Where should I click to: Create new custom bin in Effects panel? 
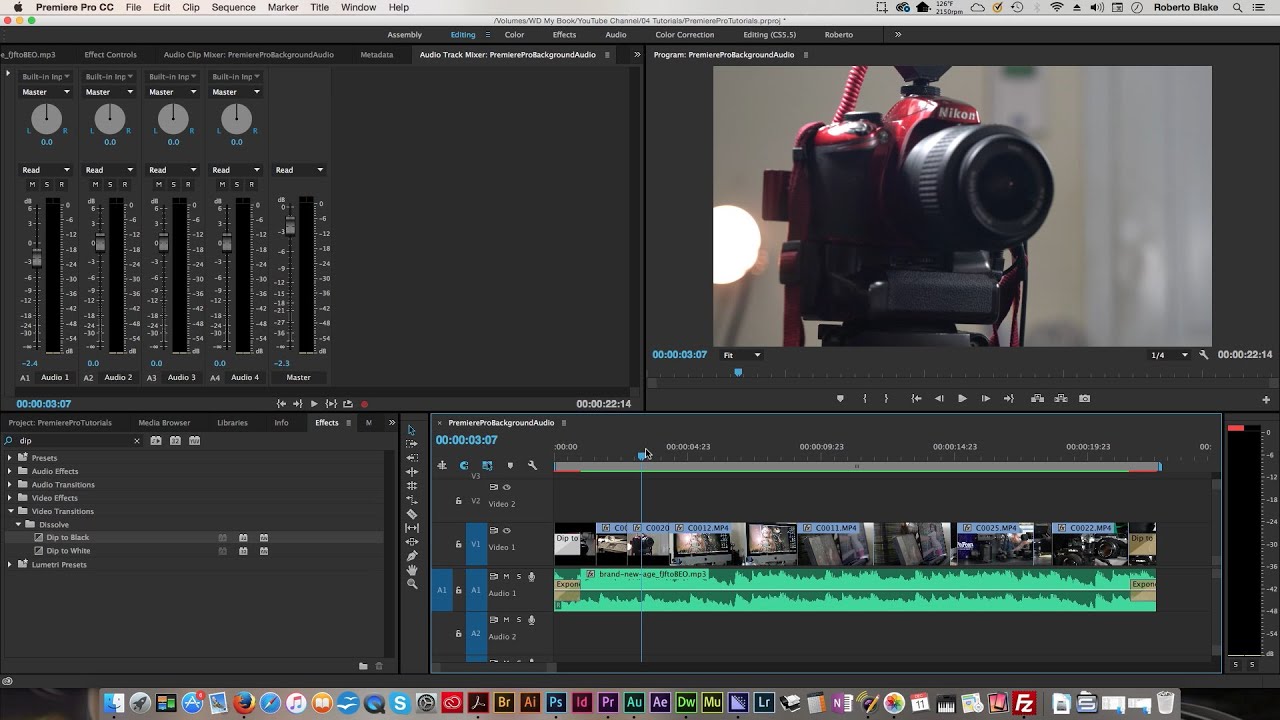click(x=363, y=666)
